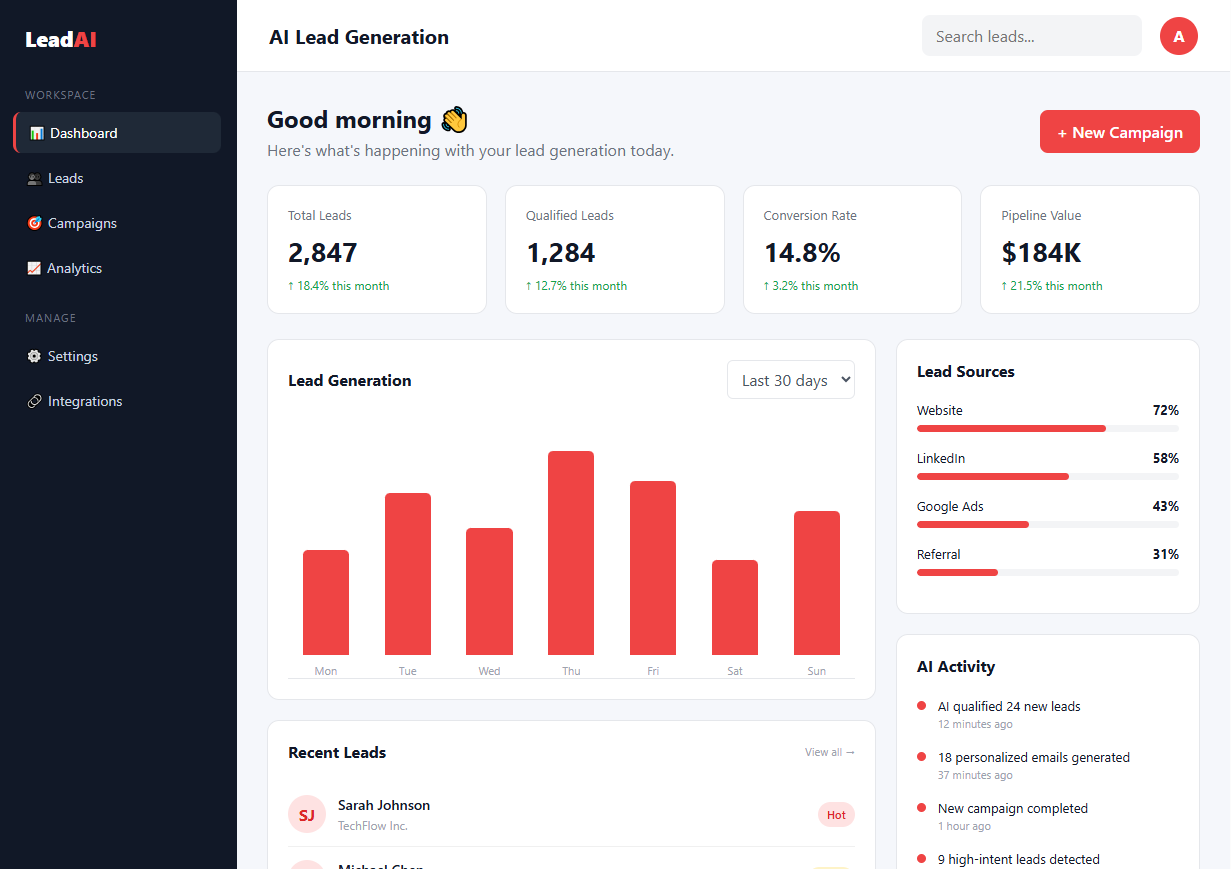This screenshot has height=869, width=1231.
Task: Click red dot beside AI qualified 24 leads
Action: coord(921,706)
